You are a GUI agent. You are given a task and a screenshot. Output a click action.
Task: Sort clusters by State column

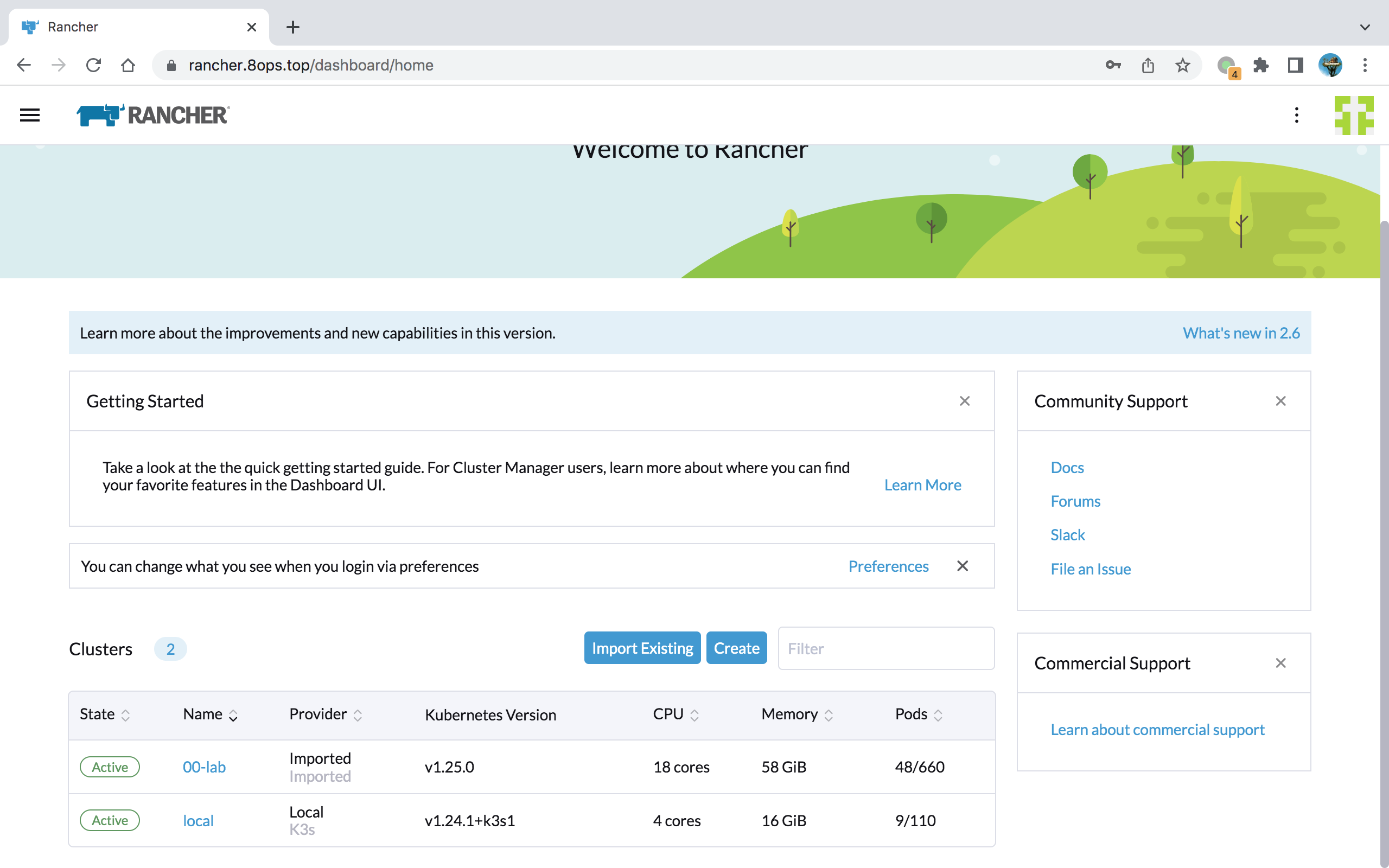105,714
